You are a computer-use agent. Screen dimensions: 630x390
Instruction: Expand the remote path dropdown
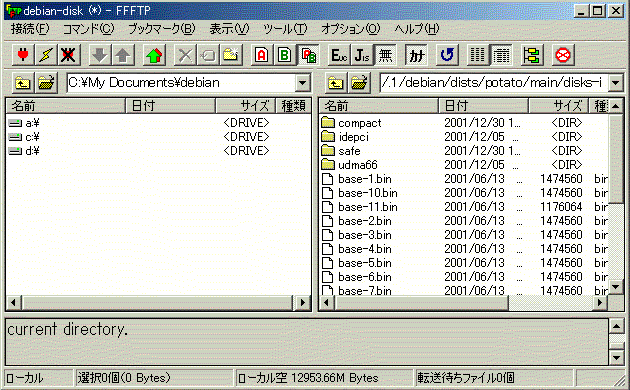click(615, 83)
